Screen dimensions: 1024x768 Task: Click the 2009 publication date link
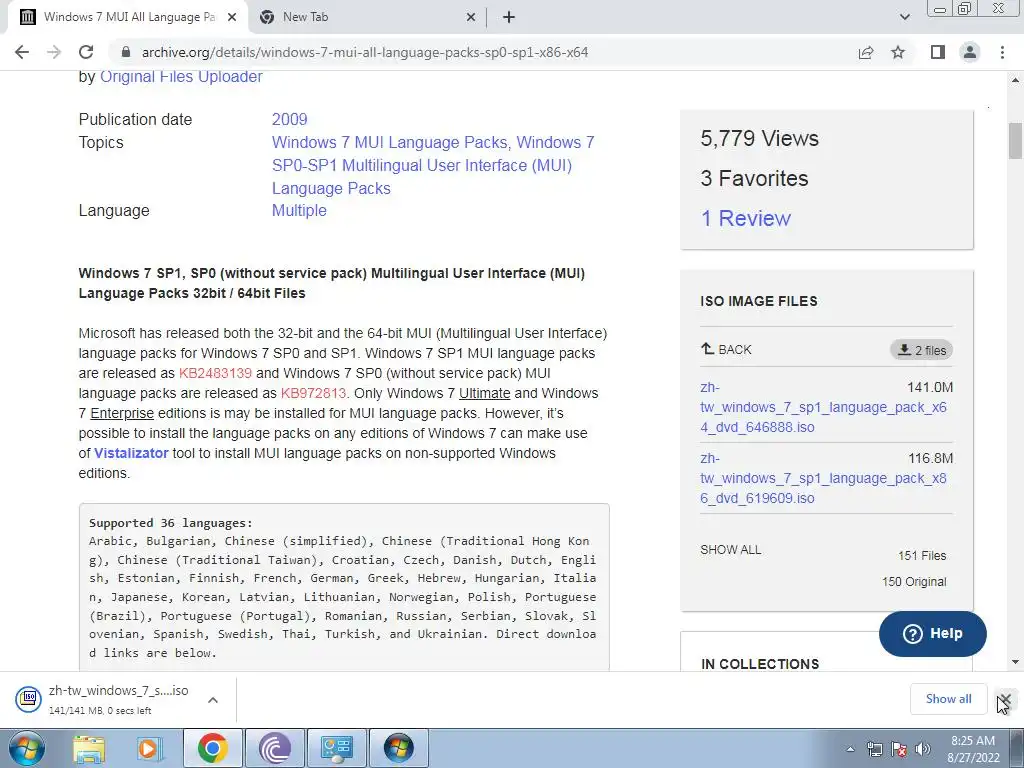click(x=289, y=120)
